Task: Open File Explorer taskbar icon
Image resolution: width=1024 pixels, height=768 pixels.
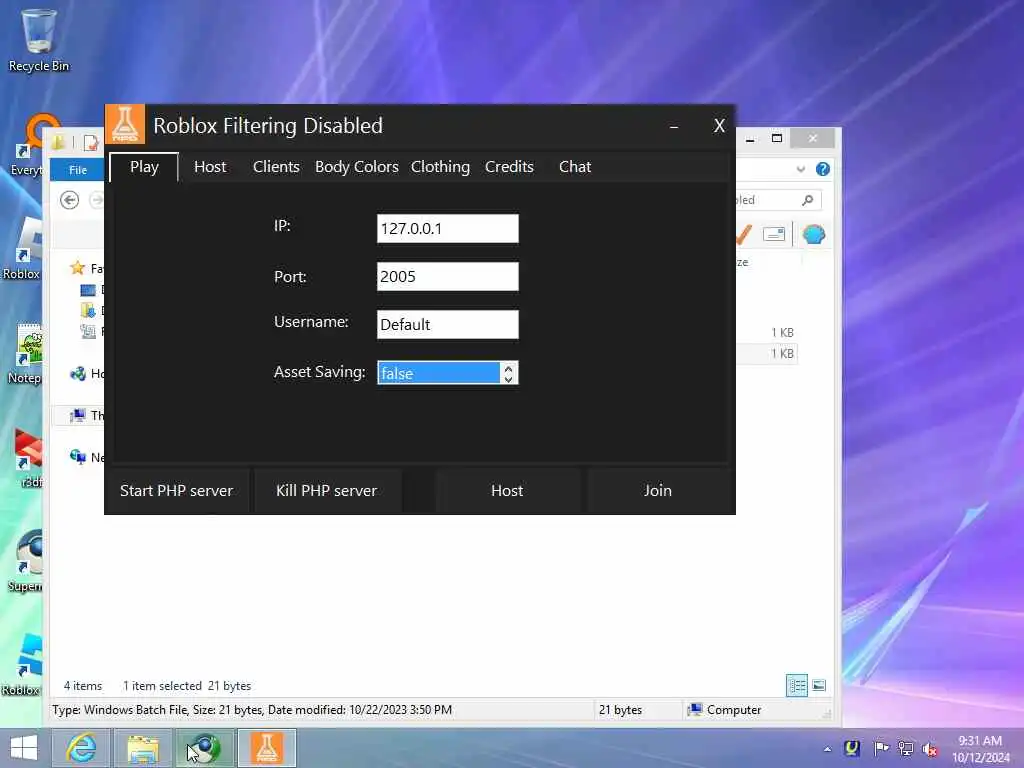Action: (143, 748)
